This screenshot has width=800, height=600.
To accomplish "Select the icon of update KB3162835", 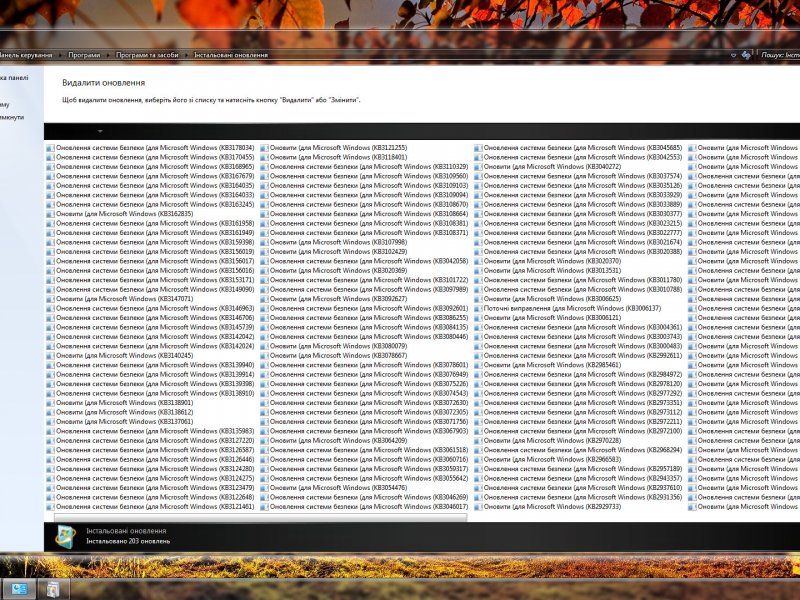I will 50,214.
